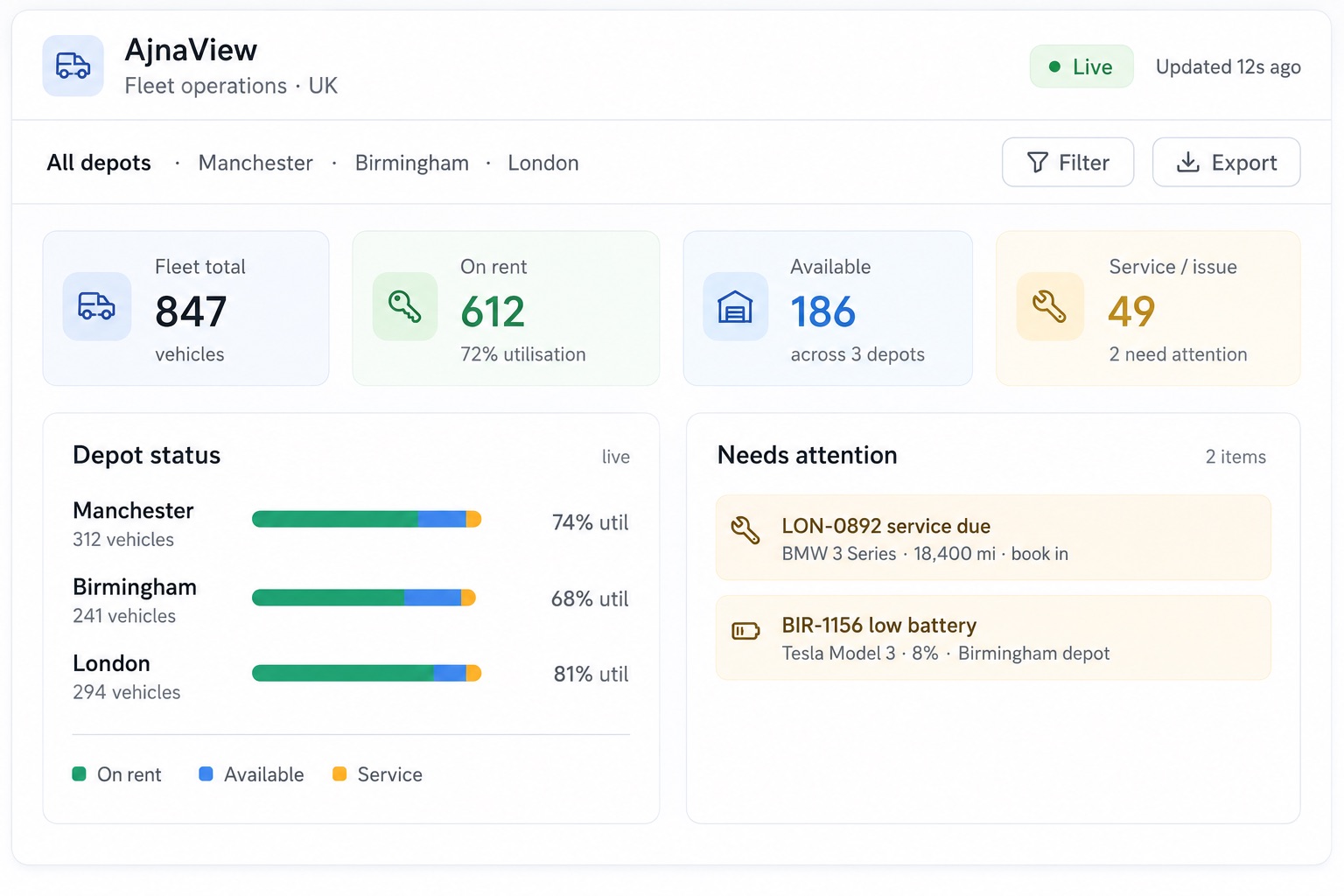Click the Manchester utilisation progress bar
The height and width of the screenshot is (896, 1344).
click(367, 519)
